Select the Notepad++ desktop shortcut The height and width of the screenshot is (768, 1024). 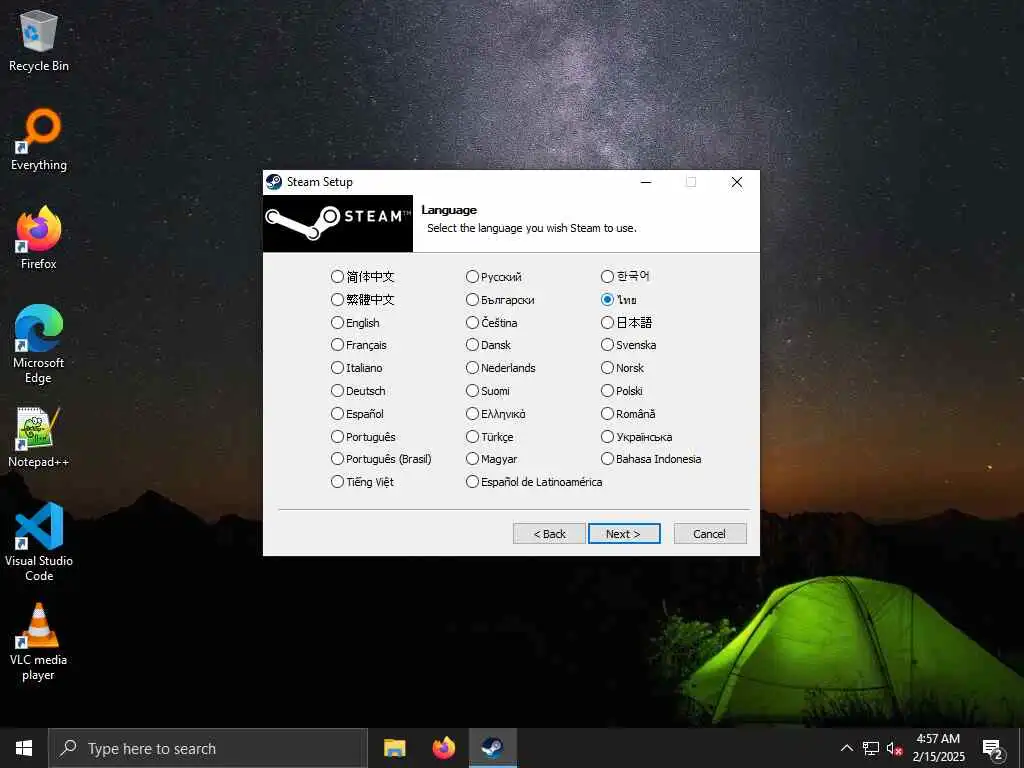click(x=39, y=437)
